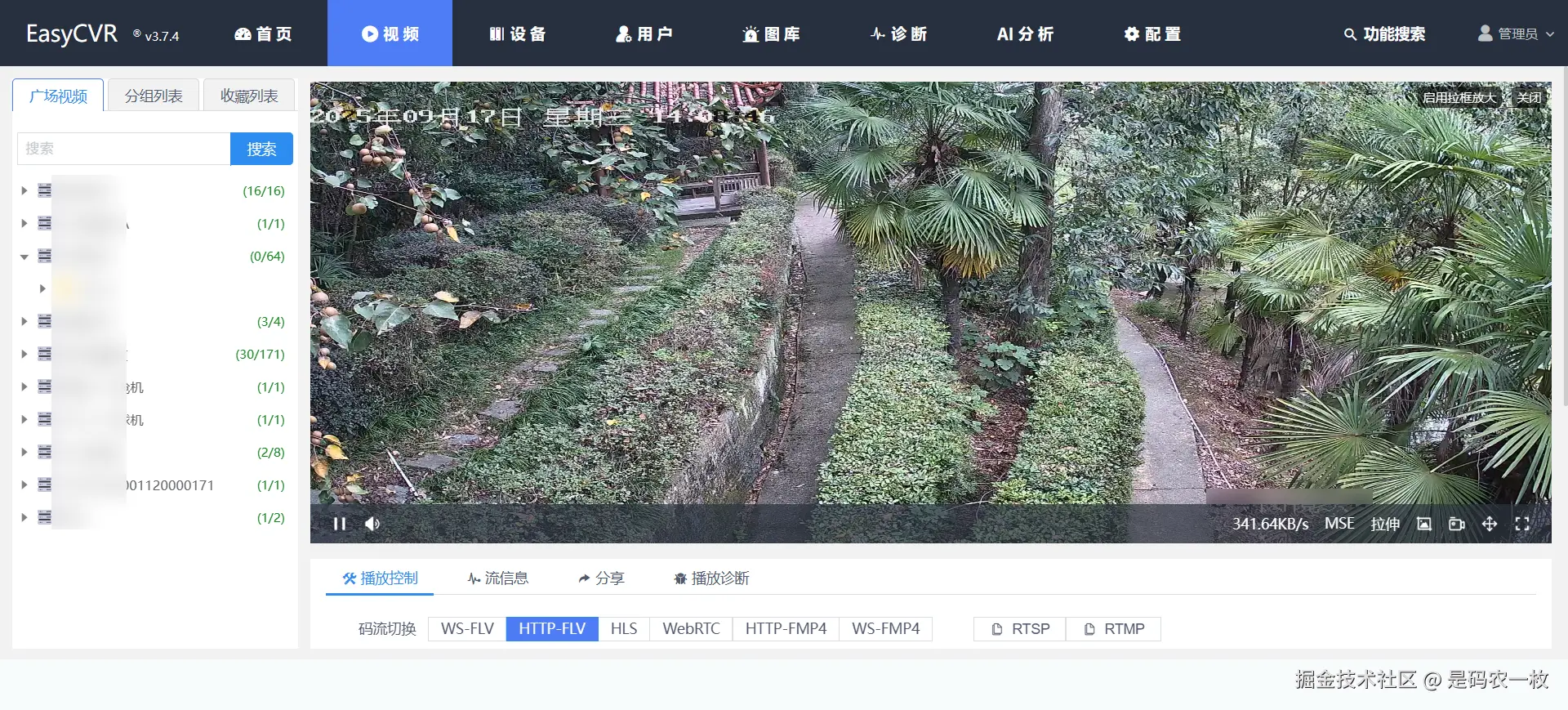Switch to the 广场视频 tab
The image size is (1568, 710).
(x=58, y=96)
